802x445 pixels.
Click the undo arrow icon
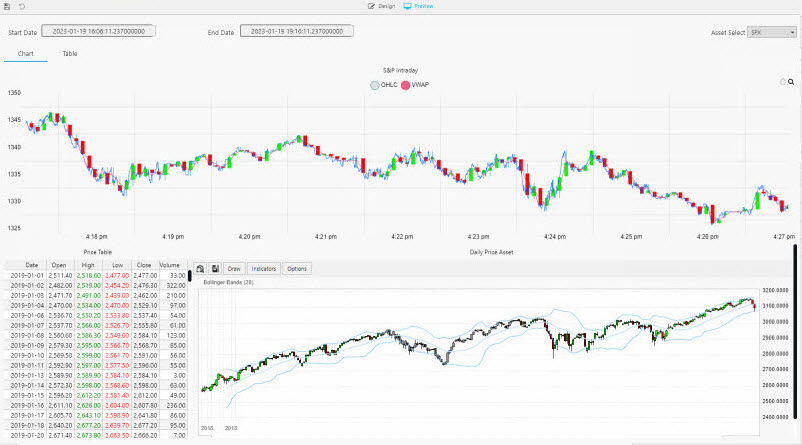pyautogui.click(x=22, y=6)
